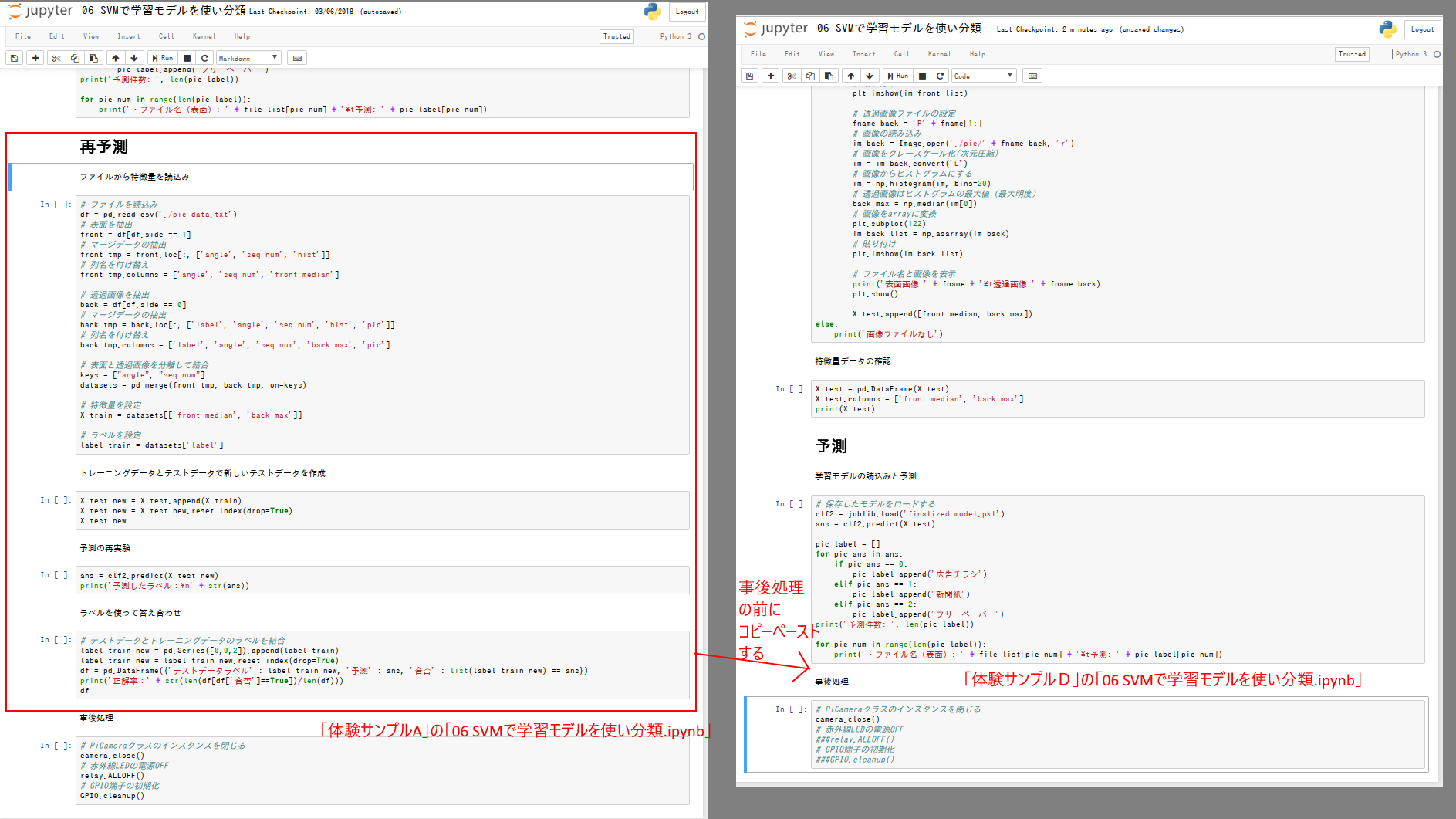
Task: Open the Code cell type dropdown
Action: [x=984, y=76]
